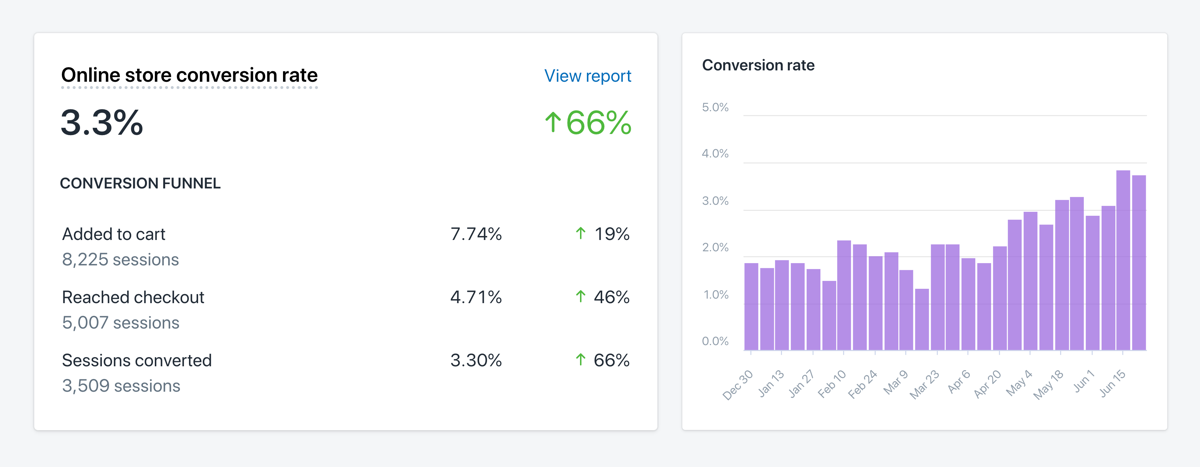This screenshot has width=1200, height=467.
Task: Click the first purple bar at Dec 30
Action: [751, 306]
